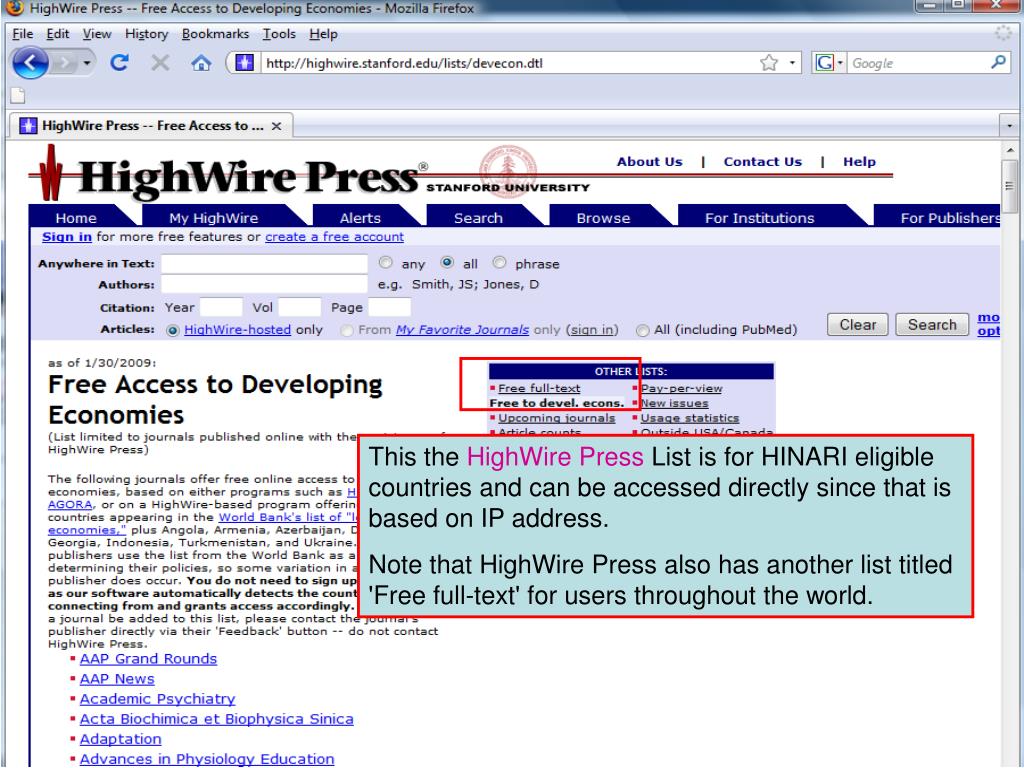Open the Bookmarks menu
Viewport: 1024px width, 768px height.
(x=215, y=34)
